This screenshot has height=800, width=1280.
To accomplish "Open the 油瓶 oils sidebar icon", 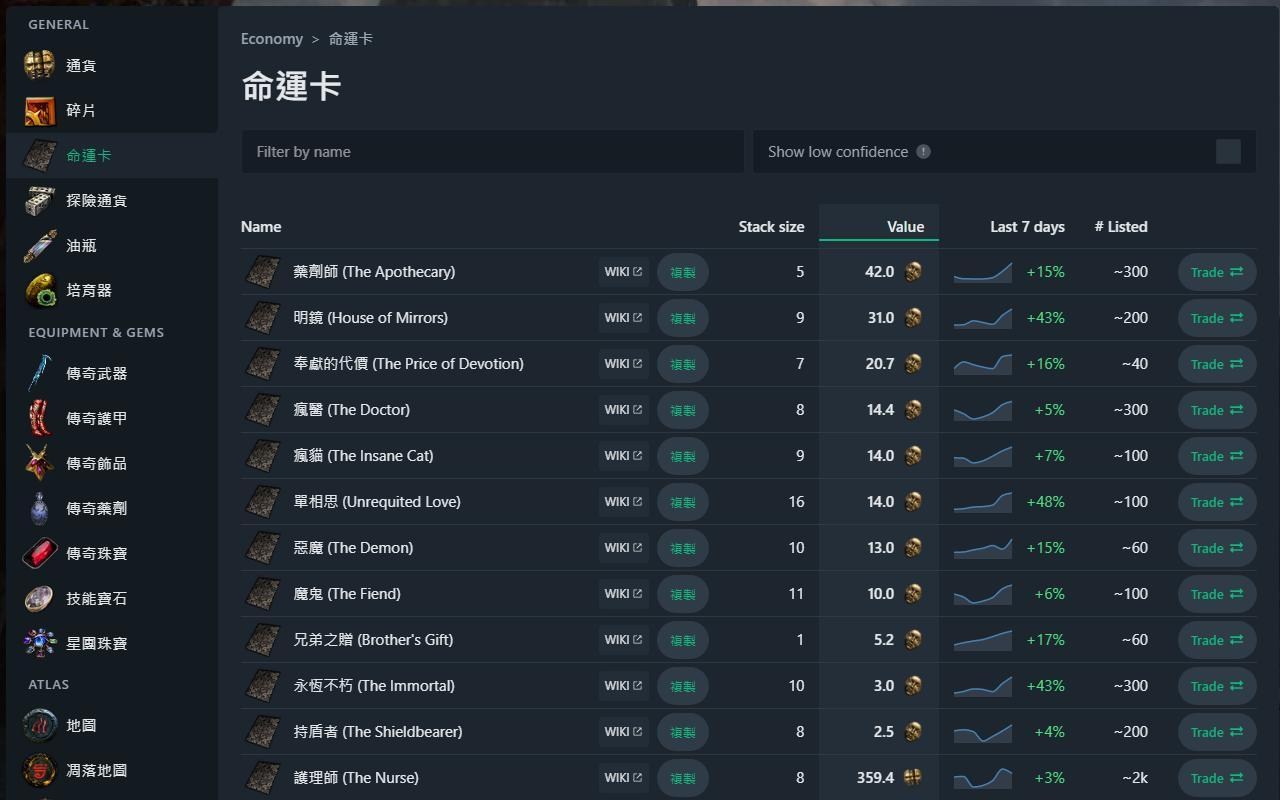I will (40, 246).
